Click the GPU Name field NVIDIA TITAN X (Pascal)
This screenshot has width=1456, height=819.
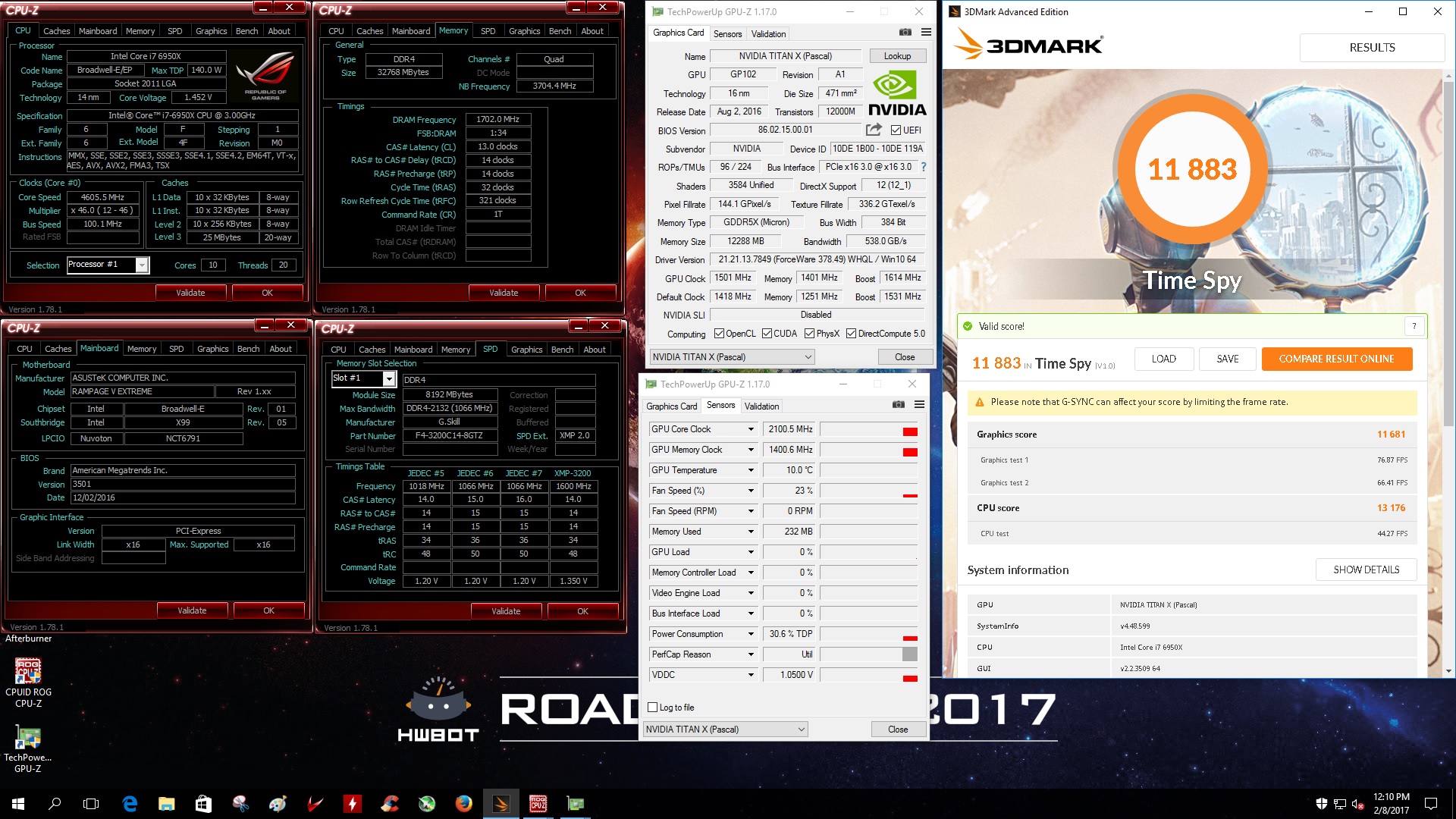pyautogui.click(x=786, y=56)
